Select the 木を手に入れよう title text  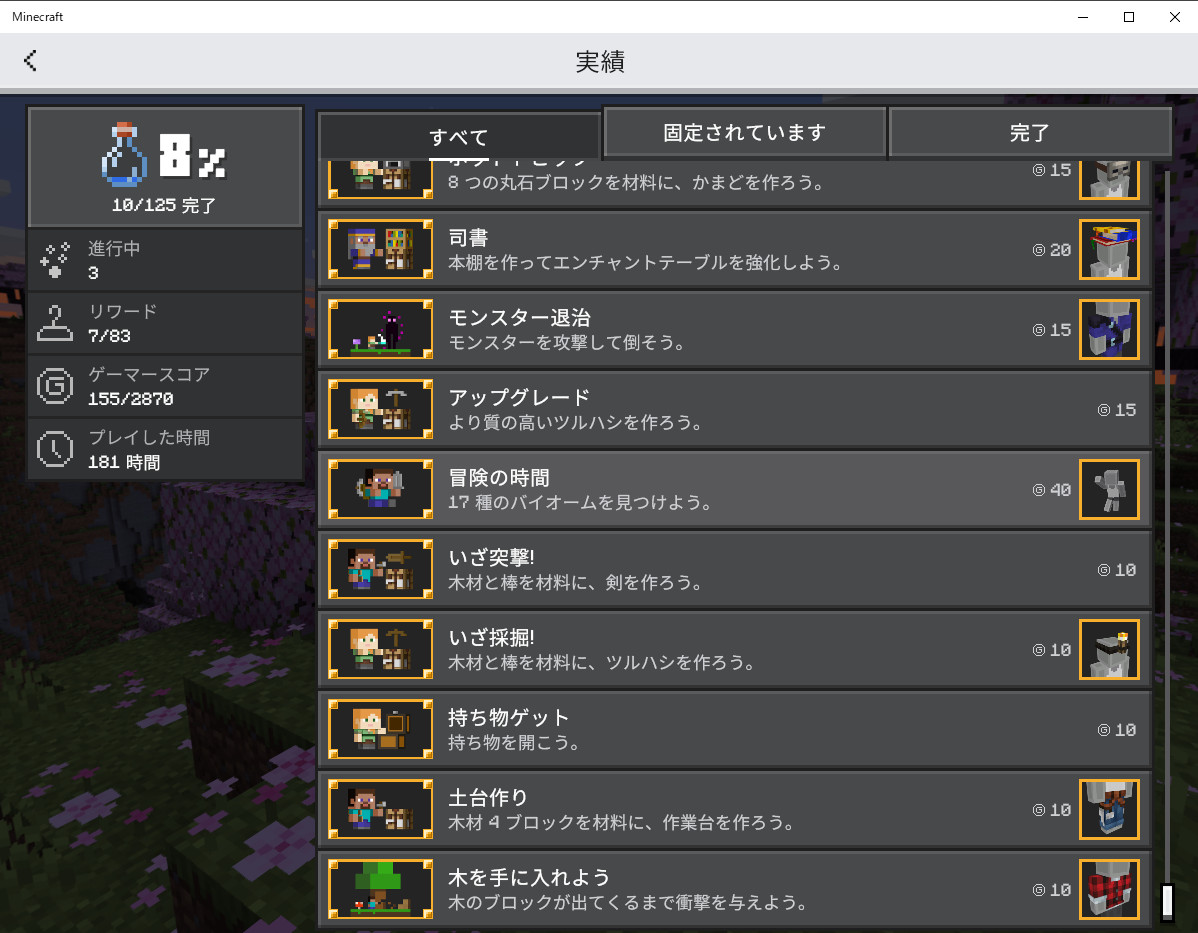(x=529, y=877)
